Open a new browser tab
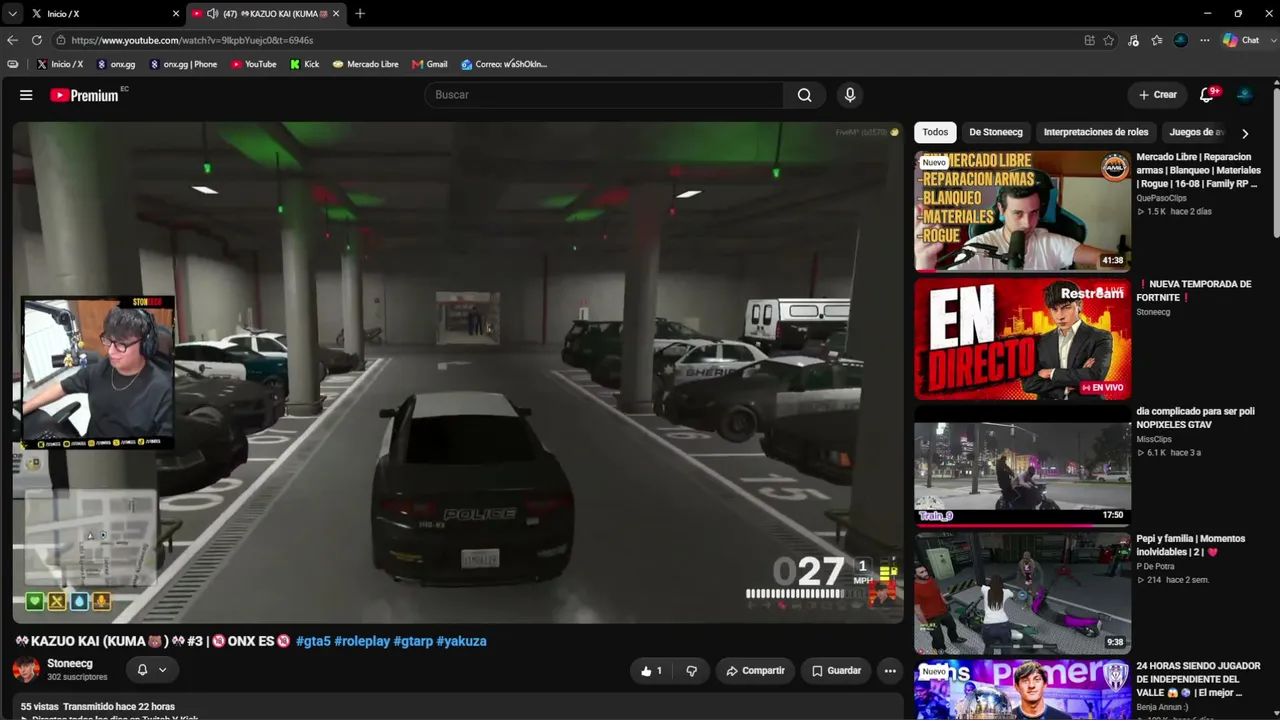The image size is (1280, 720). (x=360, y=14)
